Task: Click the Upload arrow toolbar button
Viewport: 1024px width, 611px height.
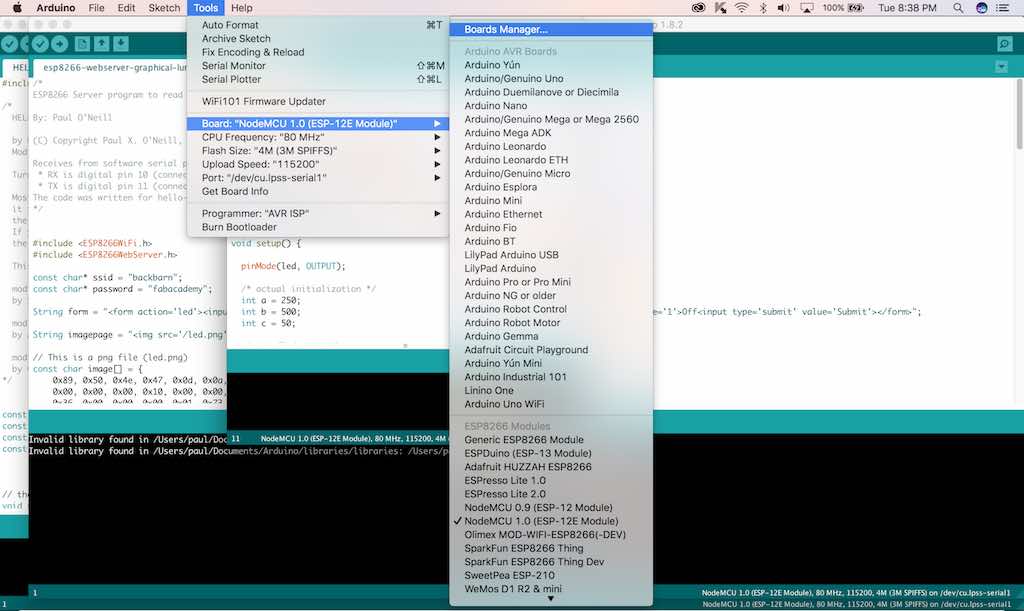Action: pyautogui.click(x=59, y=44)
